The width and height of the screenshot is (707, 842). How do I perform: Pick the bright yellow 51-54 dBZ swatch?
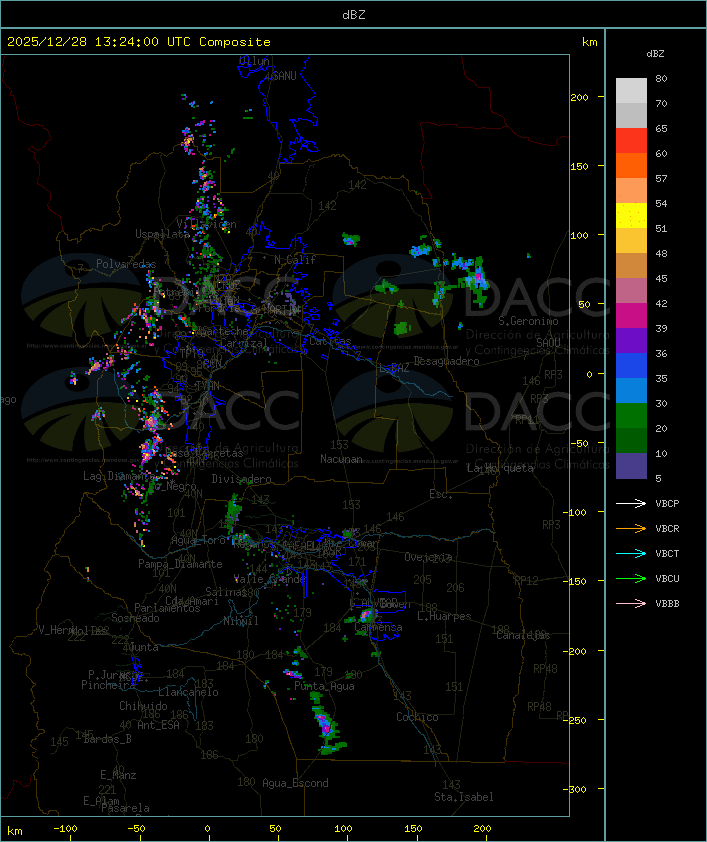click(x=631, y=216)
